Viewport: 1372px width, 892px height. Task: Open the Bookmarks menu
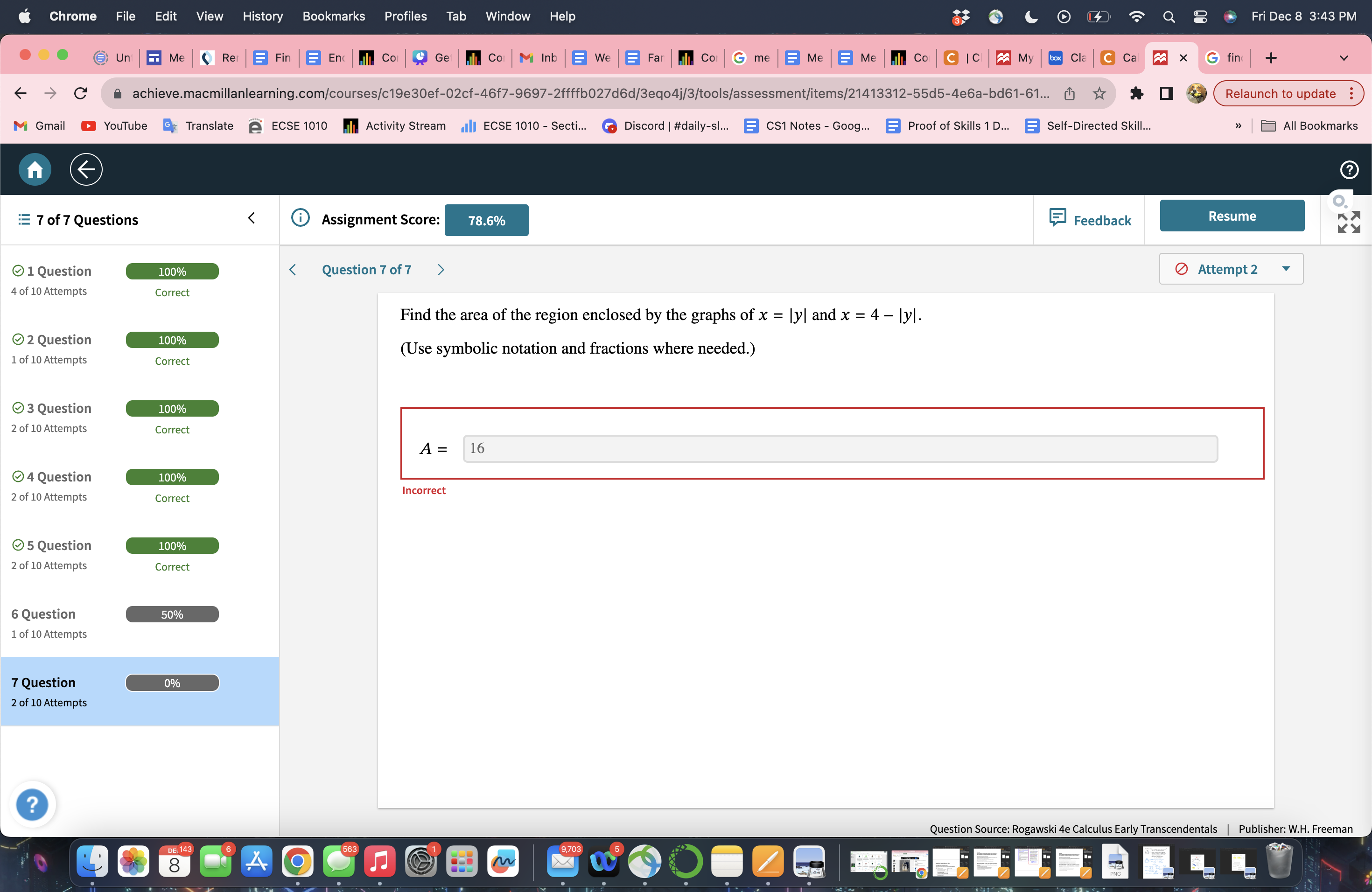(333, 16)
